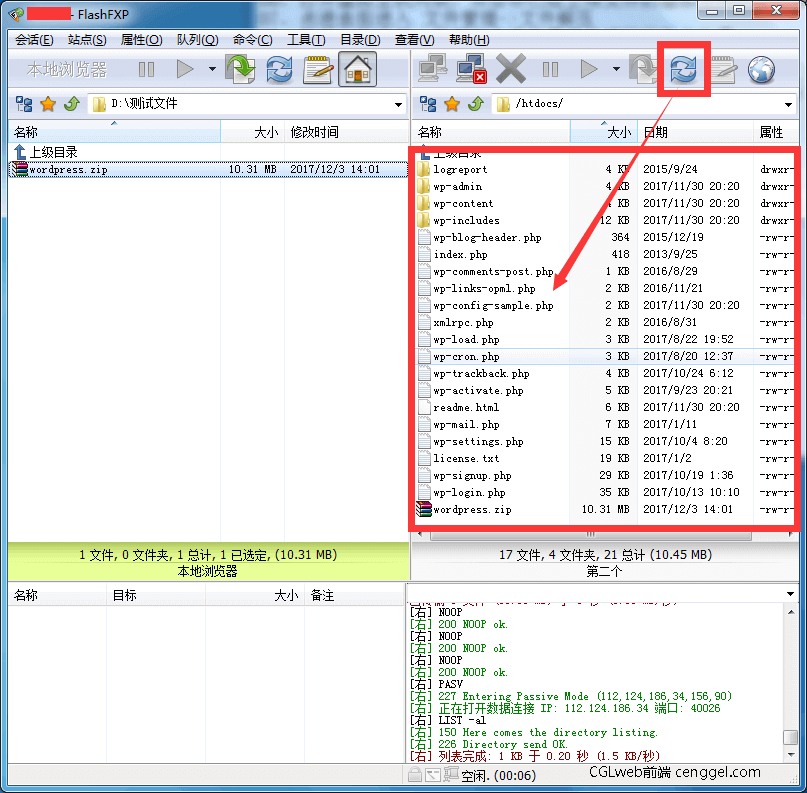Open the 站点(S) menu
The height and width of the screenshot is (793, 807).
pos(87,40)
